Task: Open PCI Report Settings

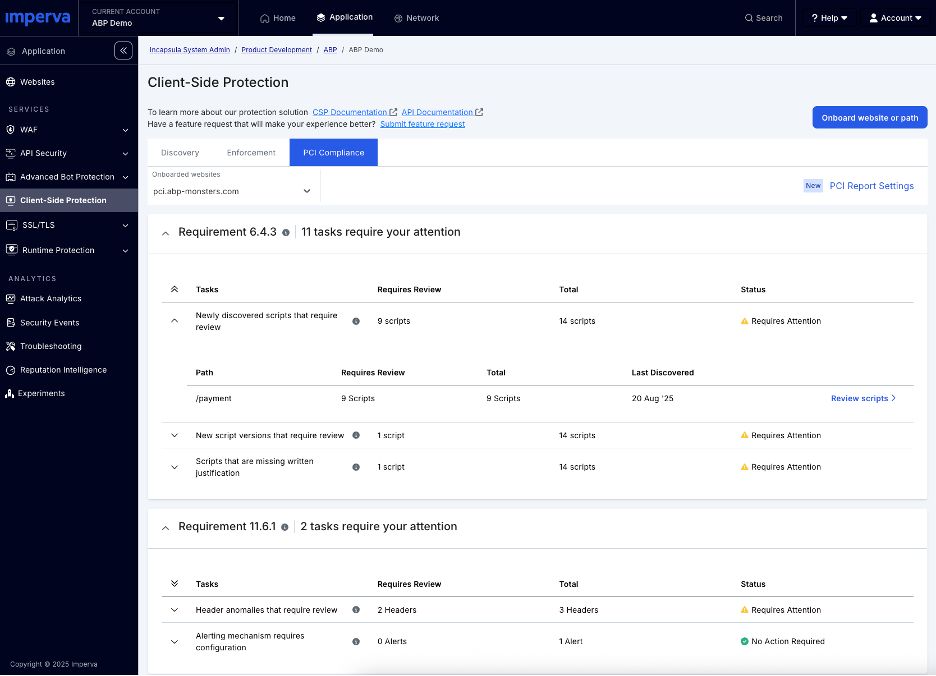Action: (871, 186)
